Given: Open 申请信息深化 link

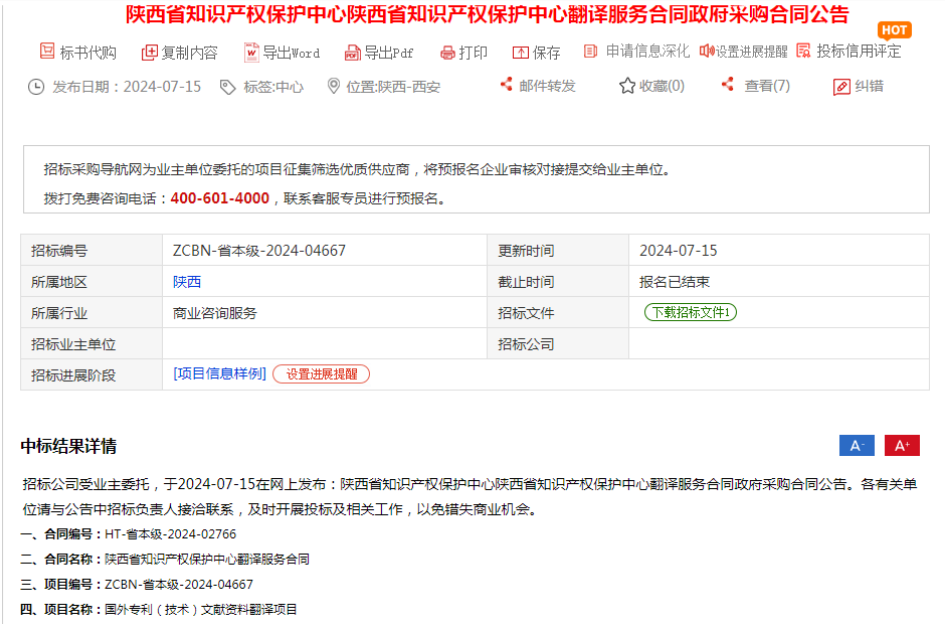Looking at the screenshot, I should (x=647, y=51).
